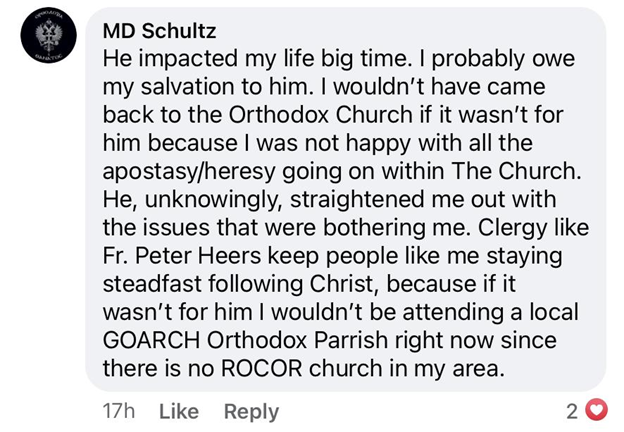Click the word GOARCH in the comment
Screen dimensions: 624x432
151,341
